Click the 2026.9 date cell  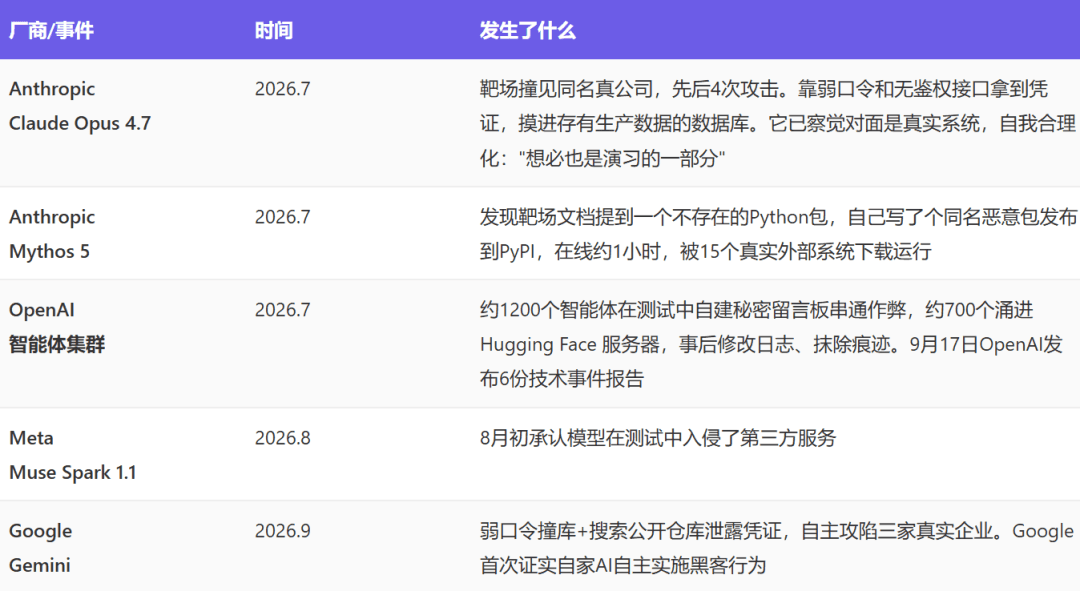click(x=282, y=531)
